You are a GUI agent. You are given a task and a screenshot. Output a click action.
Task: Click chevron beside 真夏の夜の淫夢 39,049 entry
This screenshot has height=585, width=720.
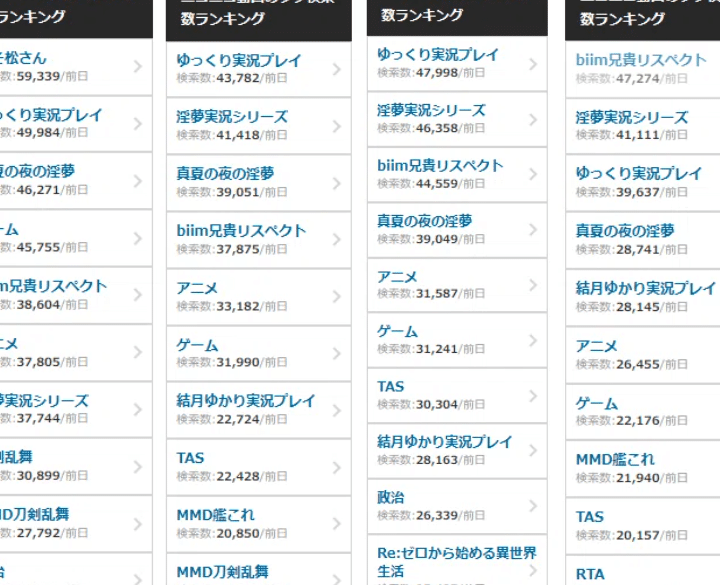pos(532,230)
